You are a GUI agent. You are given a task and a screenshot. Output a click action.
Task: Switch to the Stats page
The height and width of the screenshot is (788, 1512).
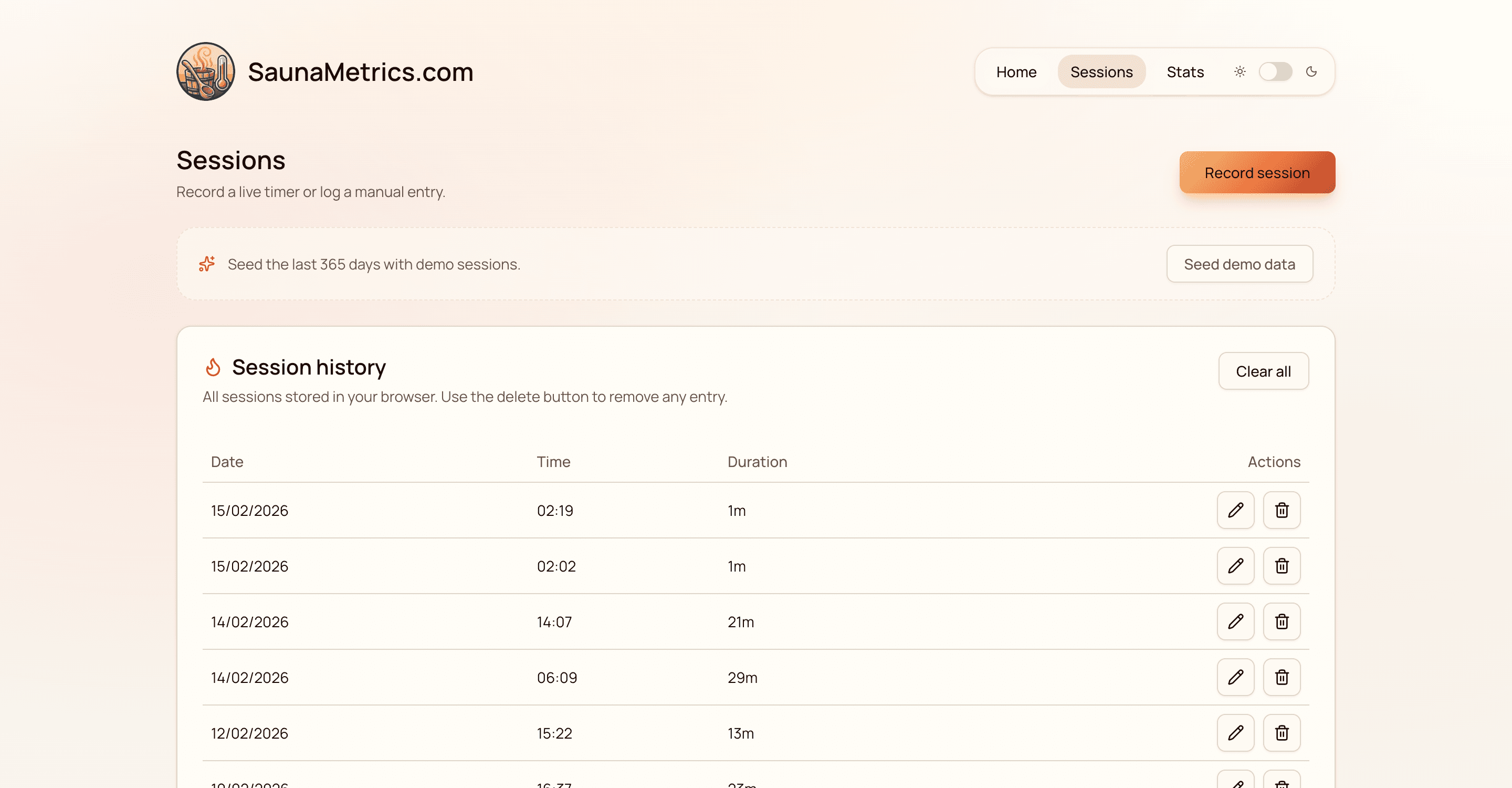click(x=1185, y=71)
